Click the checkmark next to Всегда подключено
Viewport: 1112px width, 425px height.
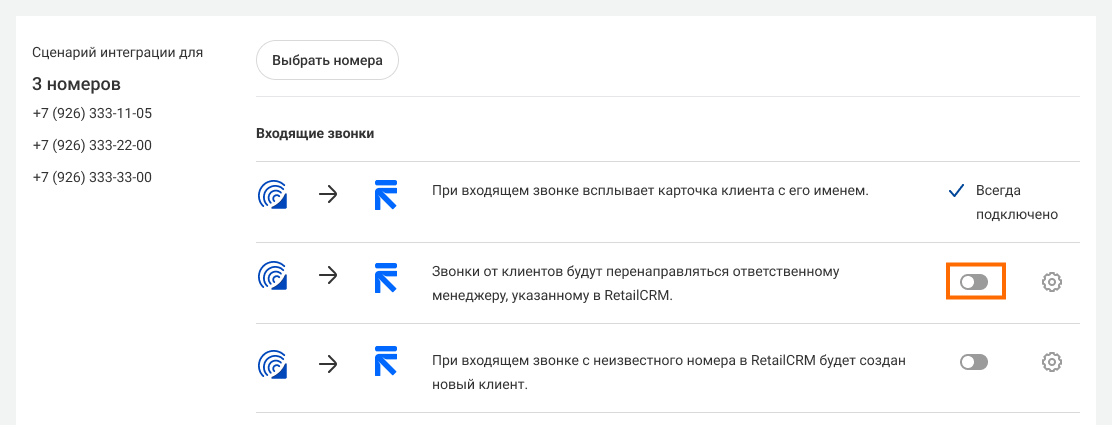(956, 191)
